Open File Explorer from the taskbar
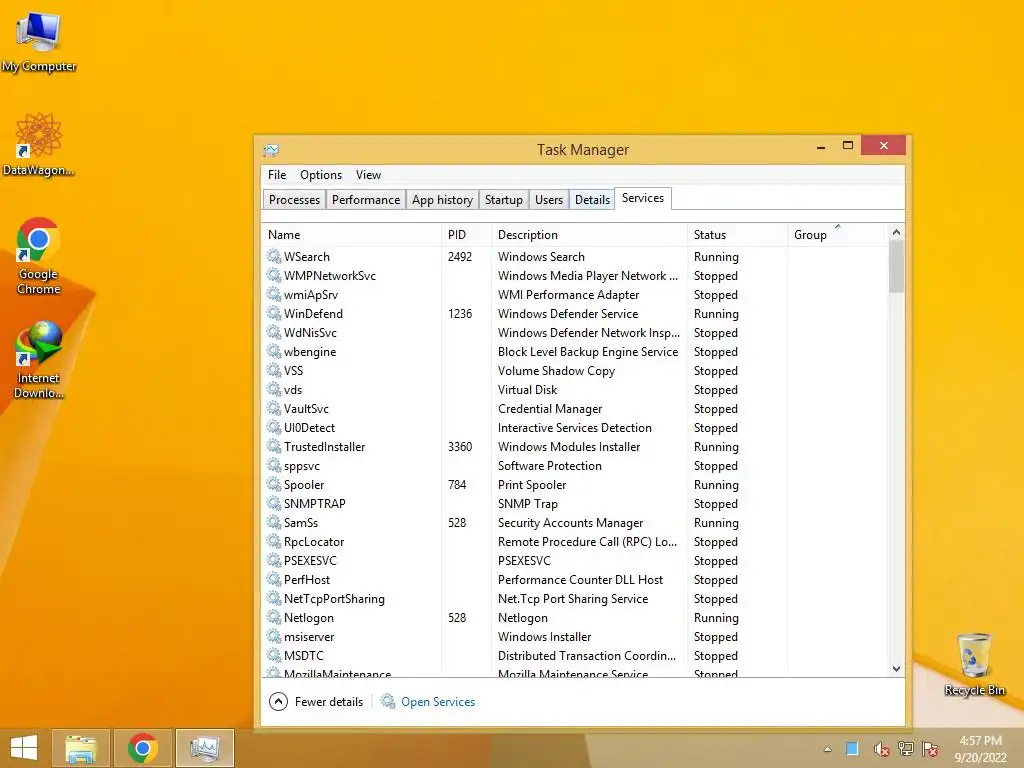1024x768 pixels. 81,748
